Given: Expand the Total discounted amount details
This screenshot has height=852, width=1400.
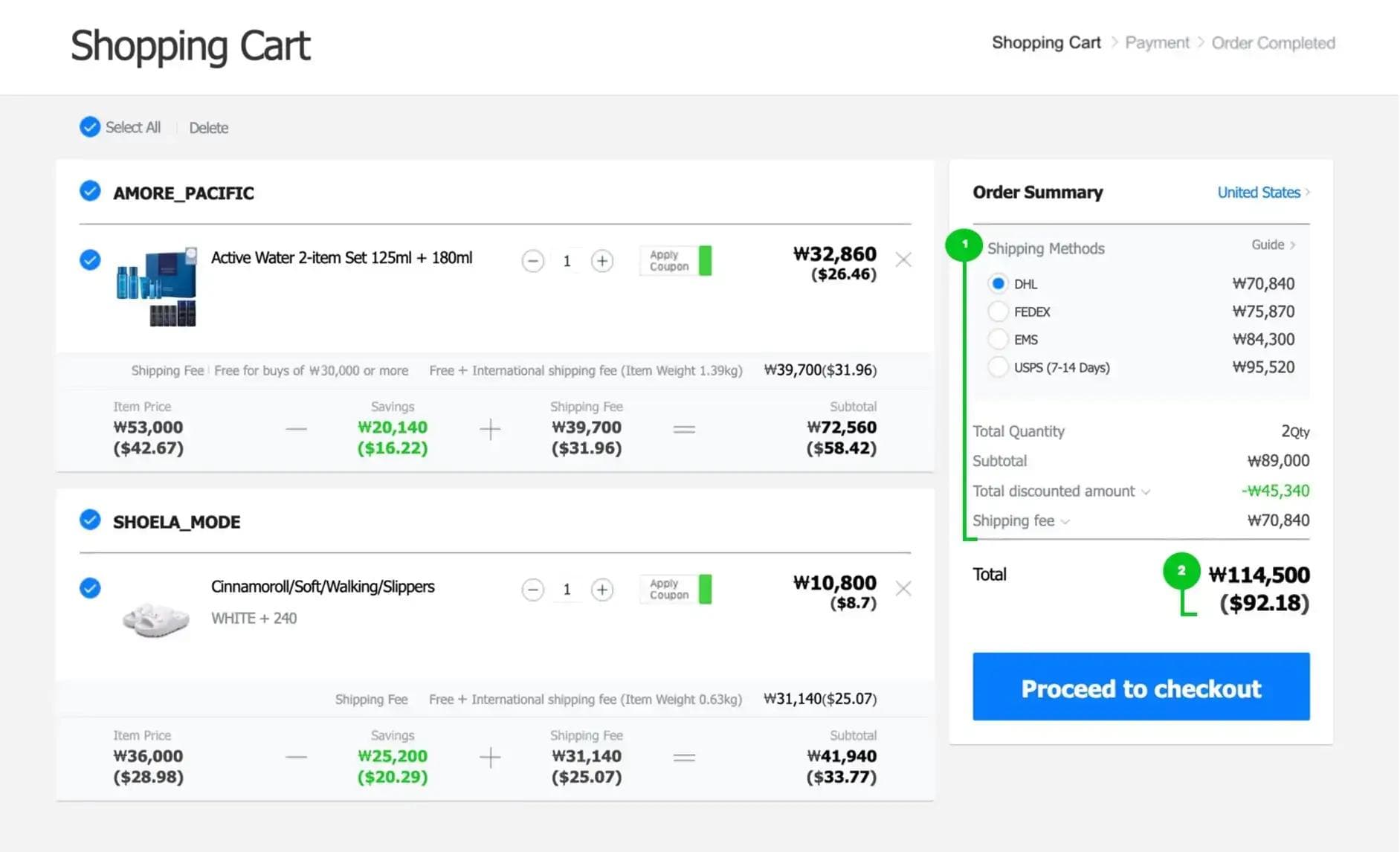Looking at the screenshot, I should coord(1146,491).
